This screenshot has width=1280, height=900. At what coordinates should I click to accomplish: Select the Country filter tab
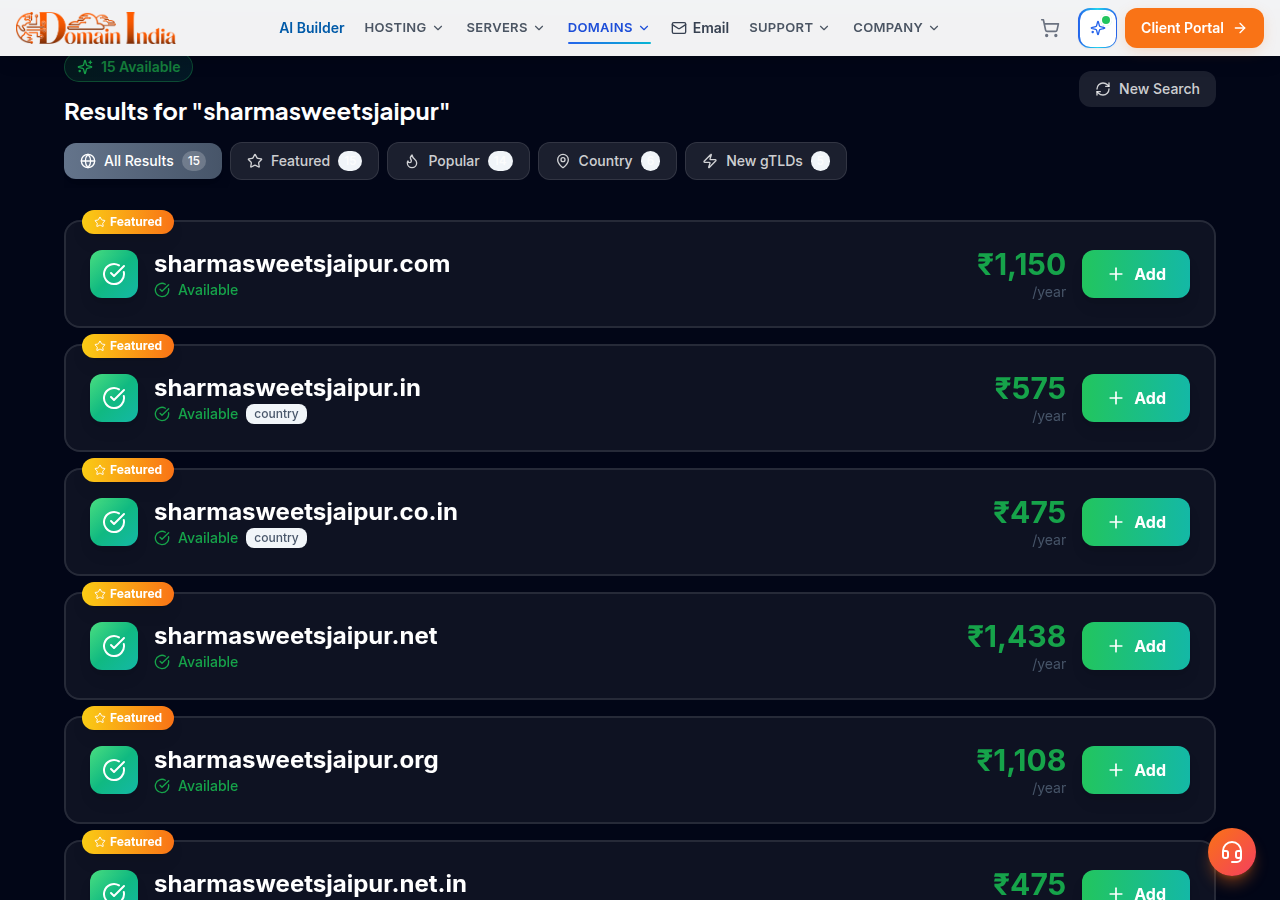607,161
